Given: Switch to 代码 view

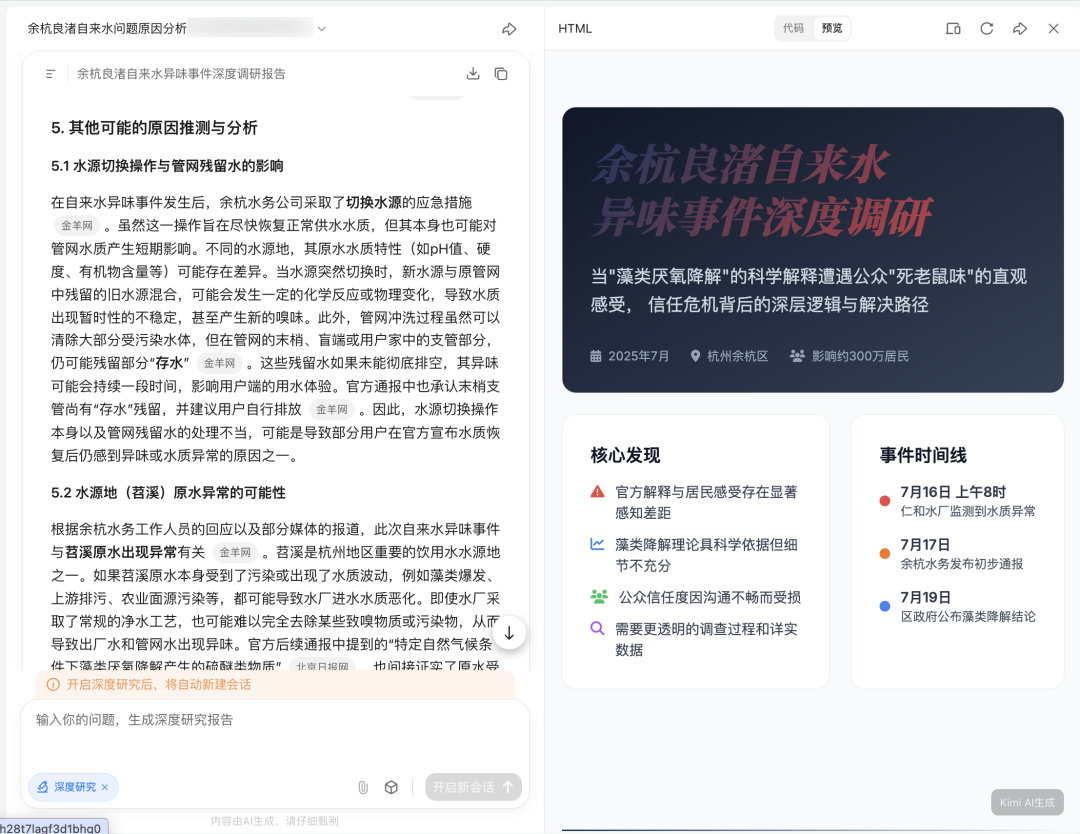Looking at the screenshot, I should [x=793, y=29].
